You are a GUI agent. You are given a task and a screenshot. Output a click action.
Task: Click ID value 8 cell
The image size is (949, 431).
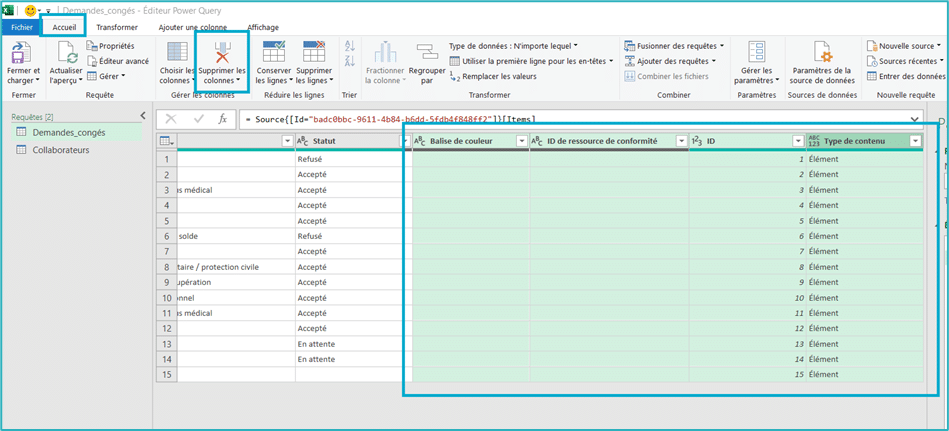click(747, 267)
